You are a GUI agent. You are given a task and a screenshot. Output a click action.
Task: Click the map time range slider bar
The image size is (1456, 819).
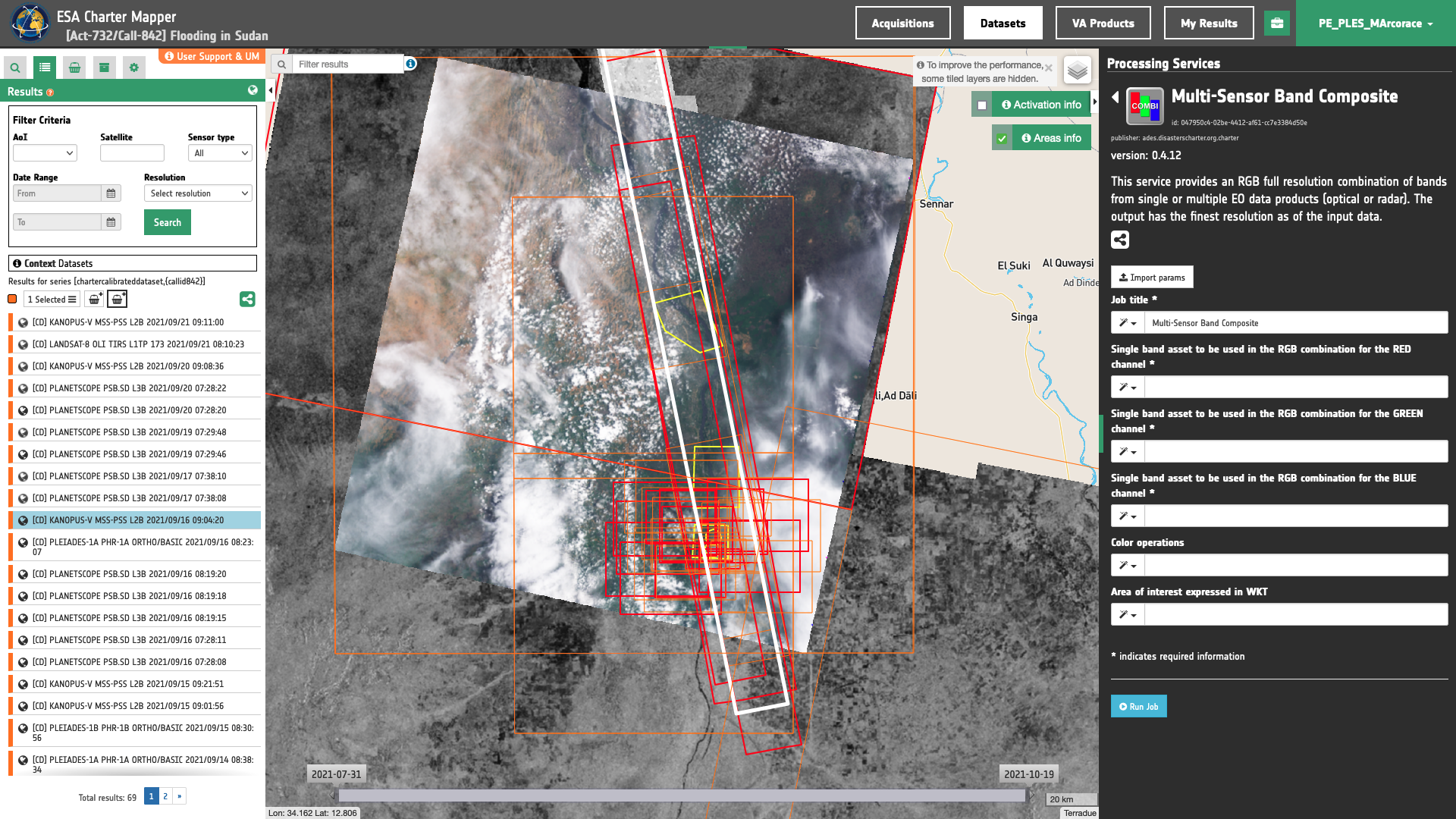coord(681,795)
